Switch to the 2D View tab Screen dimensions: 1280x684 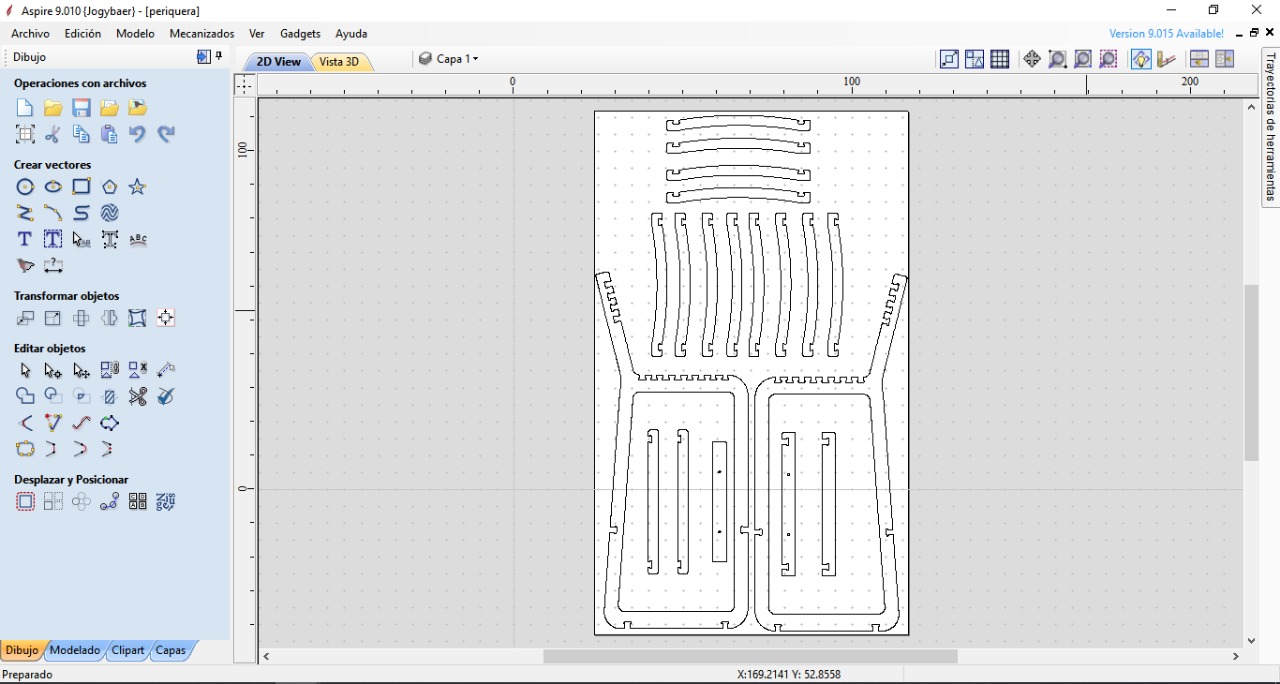(x=278, y=62)
